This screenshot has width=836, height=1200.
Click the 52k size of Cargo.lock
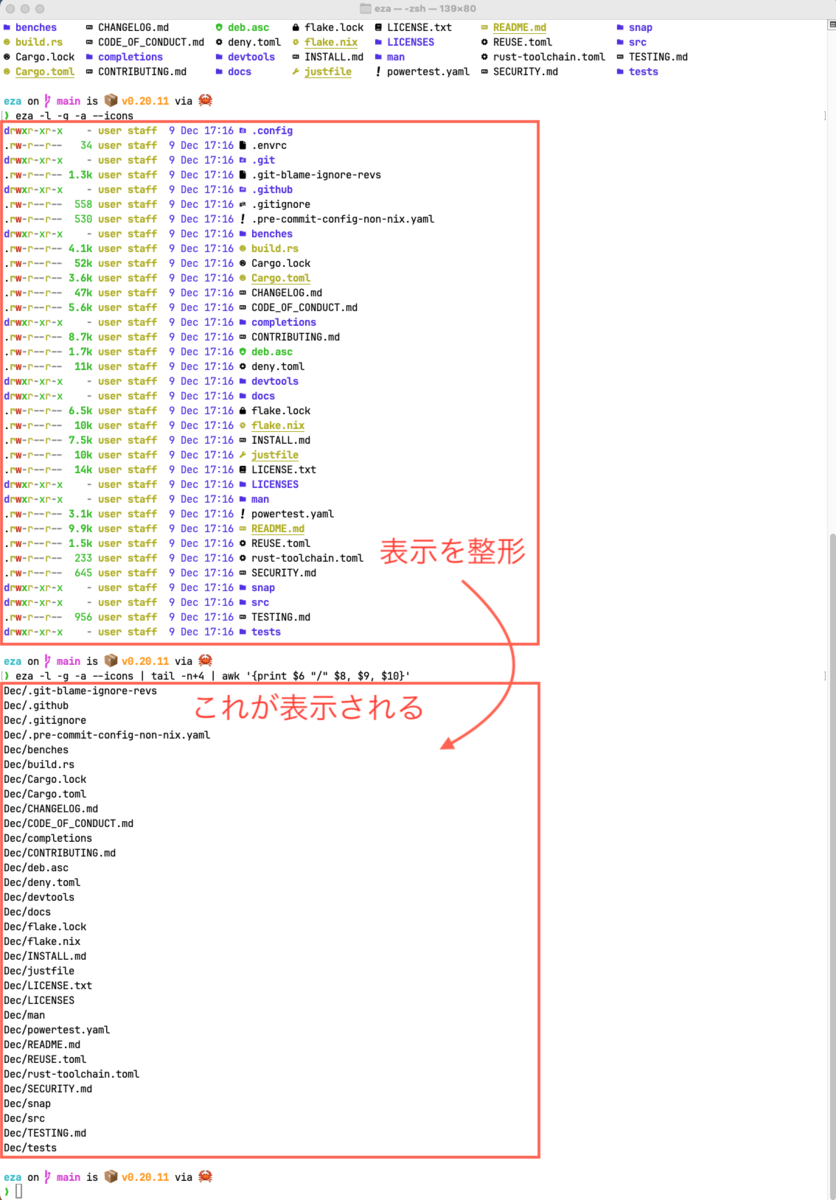click(x=84, y=264)
